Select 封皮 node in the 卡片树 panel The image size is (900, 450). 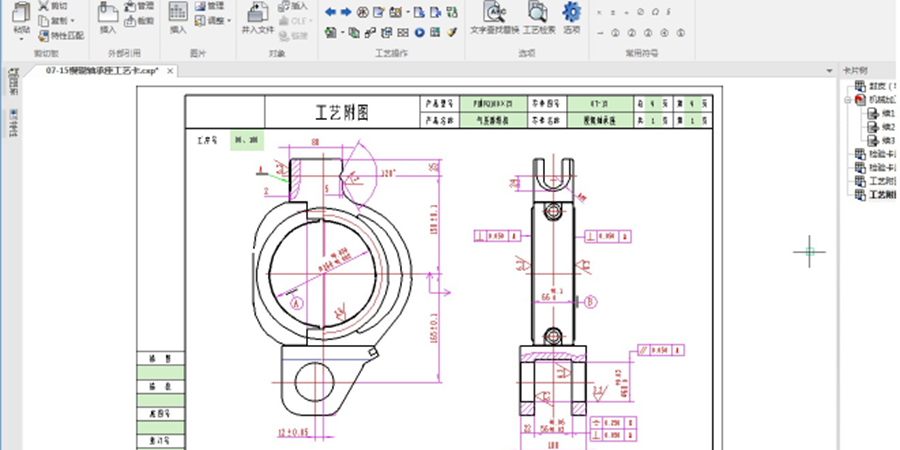coord(875,86)
